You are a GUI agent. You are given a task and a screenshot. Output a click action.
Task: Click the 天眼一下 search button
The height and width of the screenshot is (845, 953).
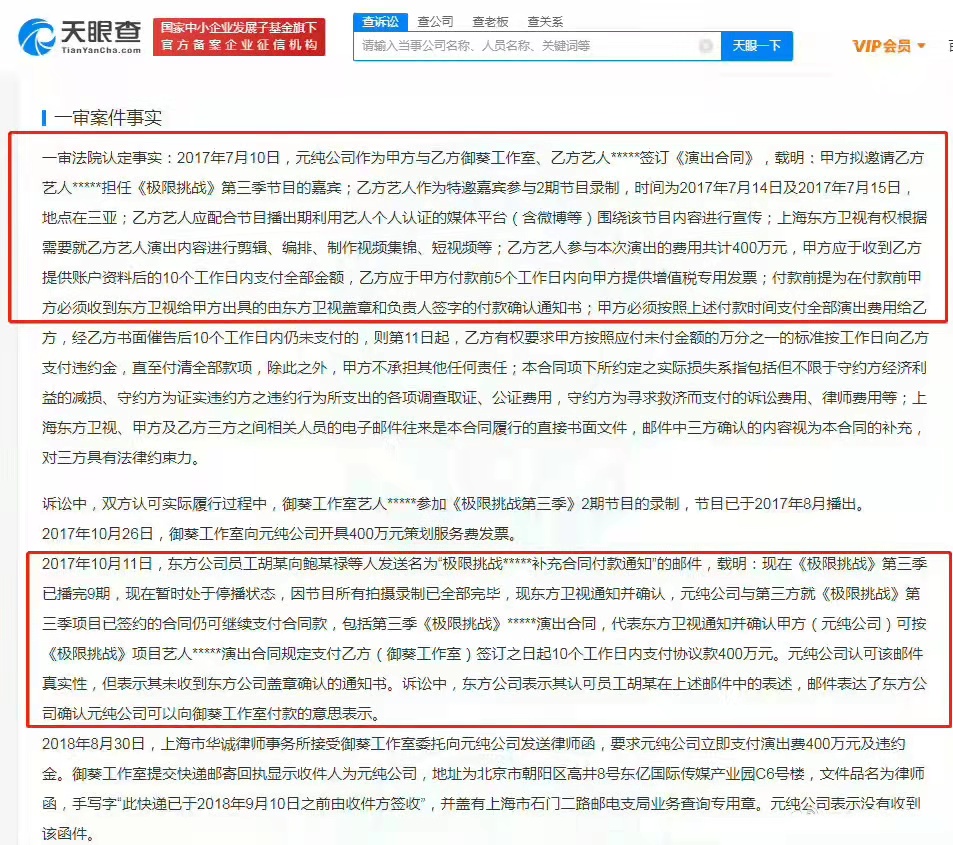tap(757, 46)
